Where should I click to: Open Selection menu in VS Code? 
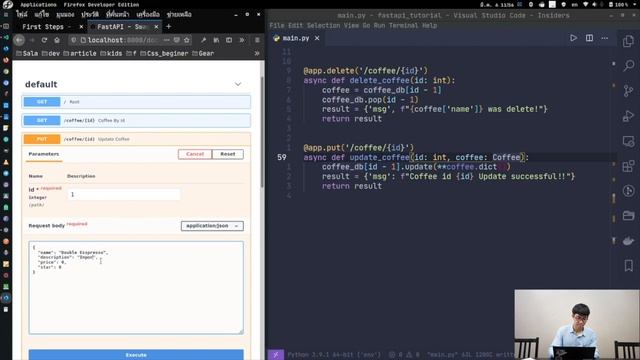pyautogui.click(x=323, y=25)
